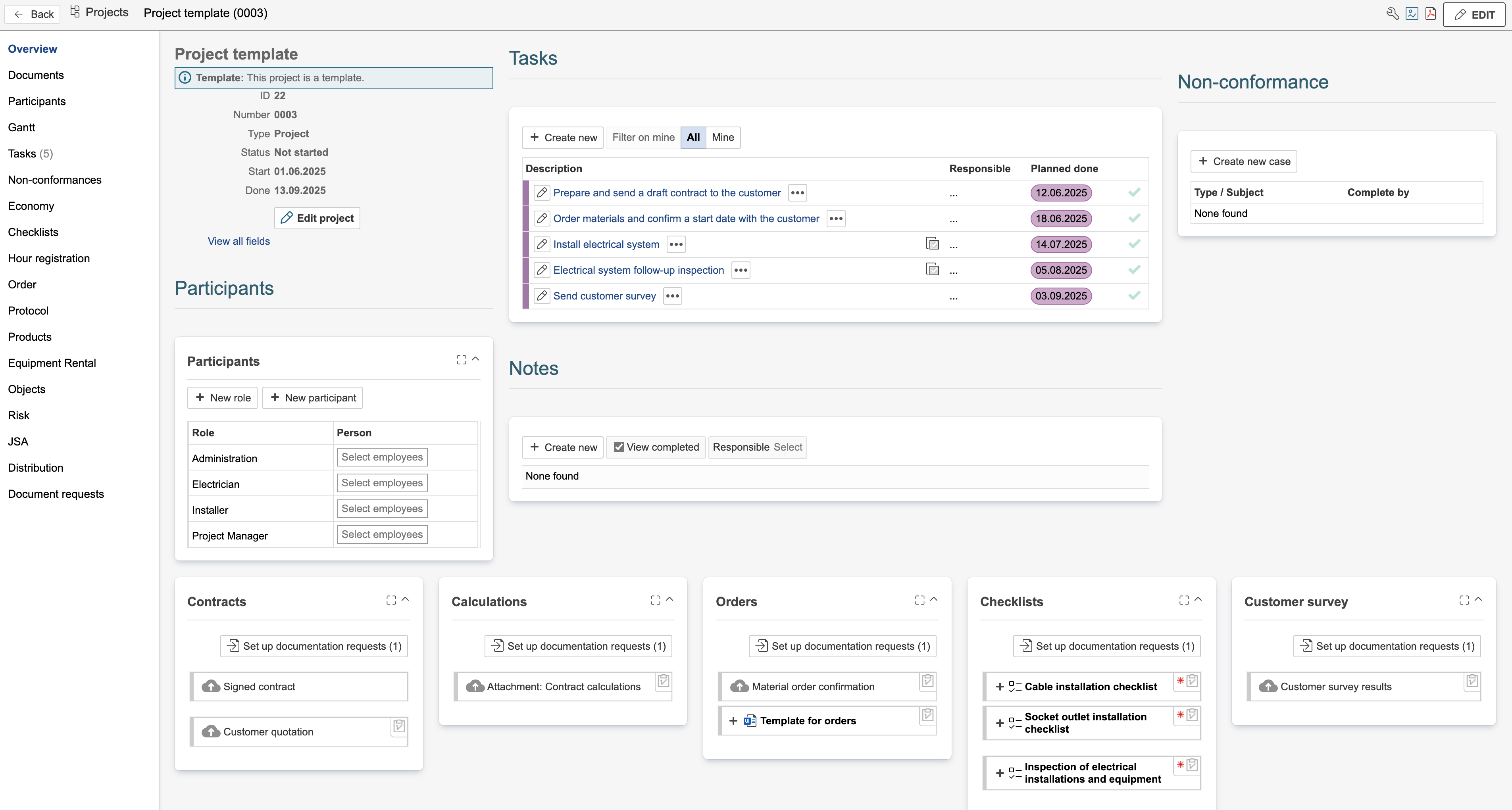This screenshot has height=810, width=1512.
Task: Switch task filter to Mine
Action: click(723, 137)
